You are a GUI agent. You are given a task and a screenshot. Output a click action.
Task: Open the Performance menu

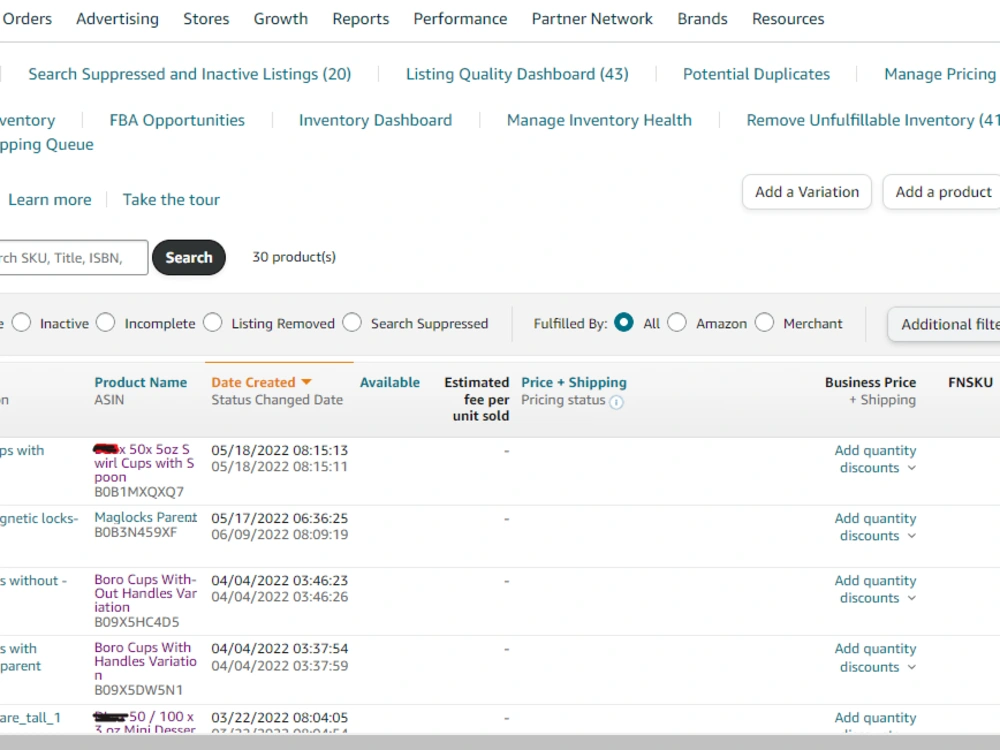pos(460,19)
